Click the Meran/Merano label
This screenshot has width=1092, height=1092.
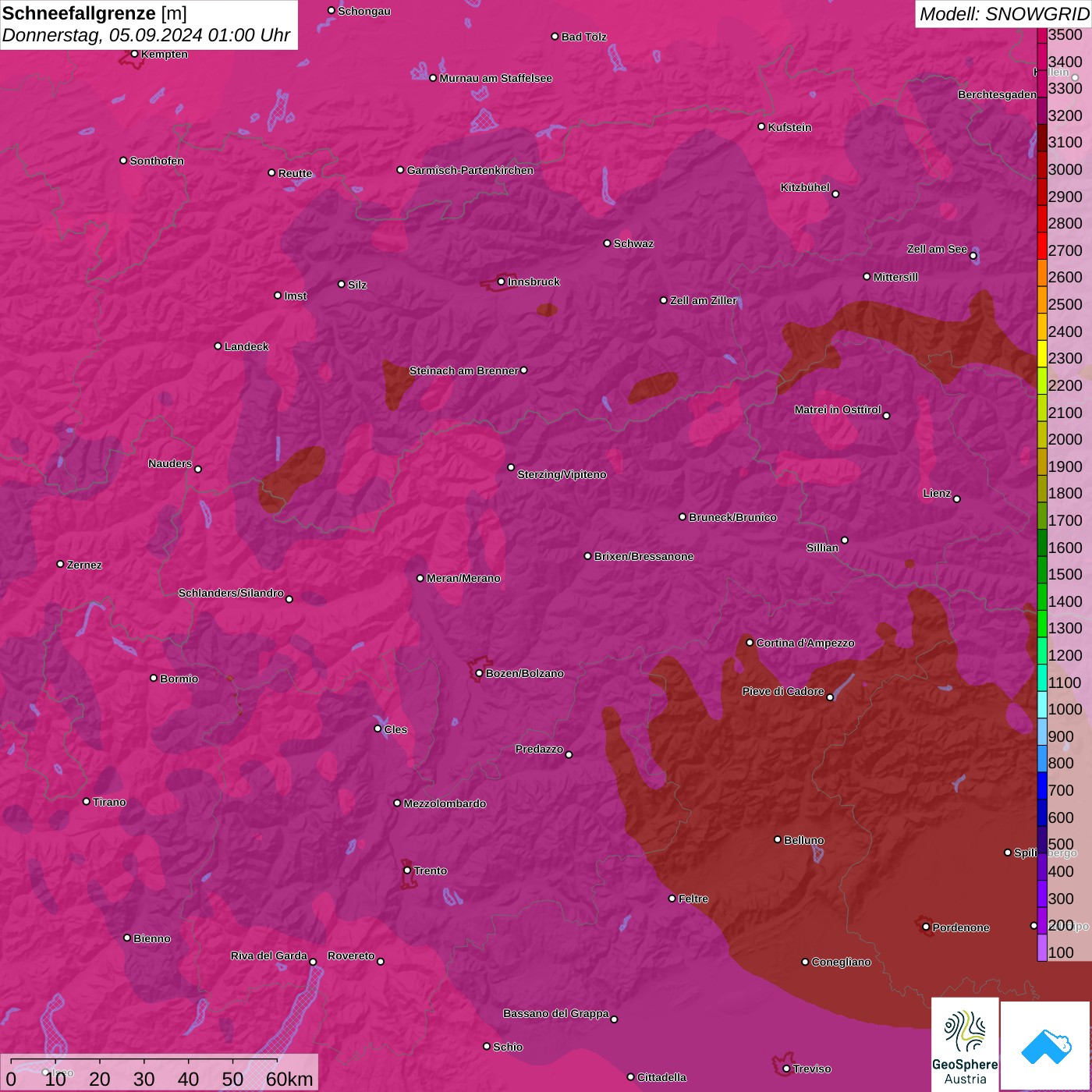coord(463,578)
